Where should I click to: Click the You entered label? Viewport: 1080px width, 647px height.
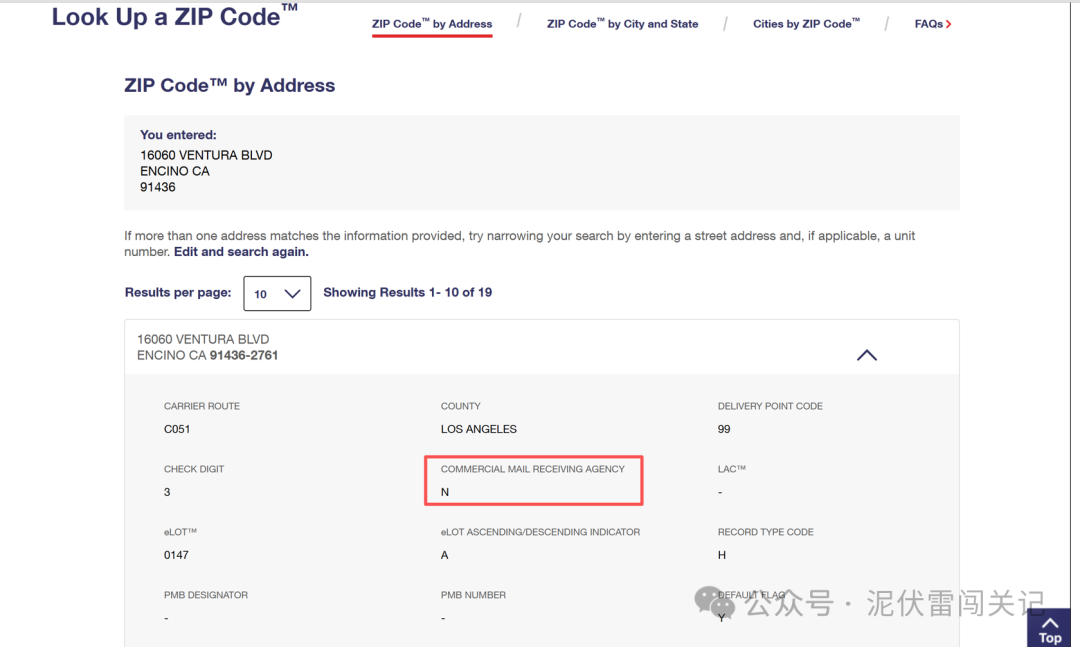(x=178, y=135)
